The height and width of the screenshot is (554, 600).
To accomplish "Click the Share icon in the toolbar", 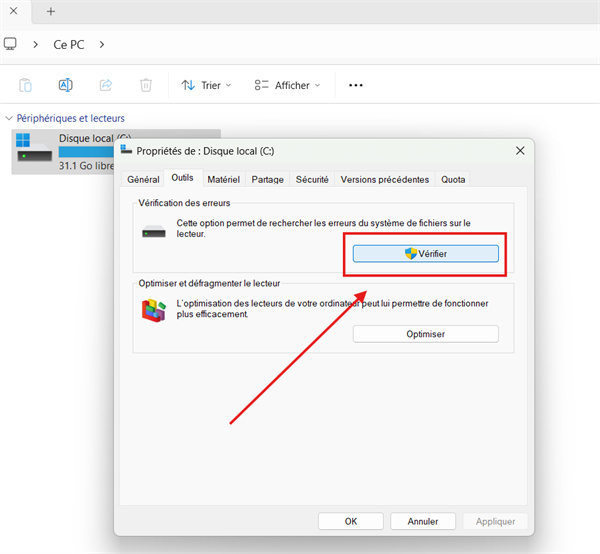I will [106, 85].
